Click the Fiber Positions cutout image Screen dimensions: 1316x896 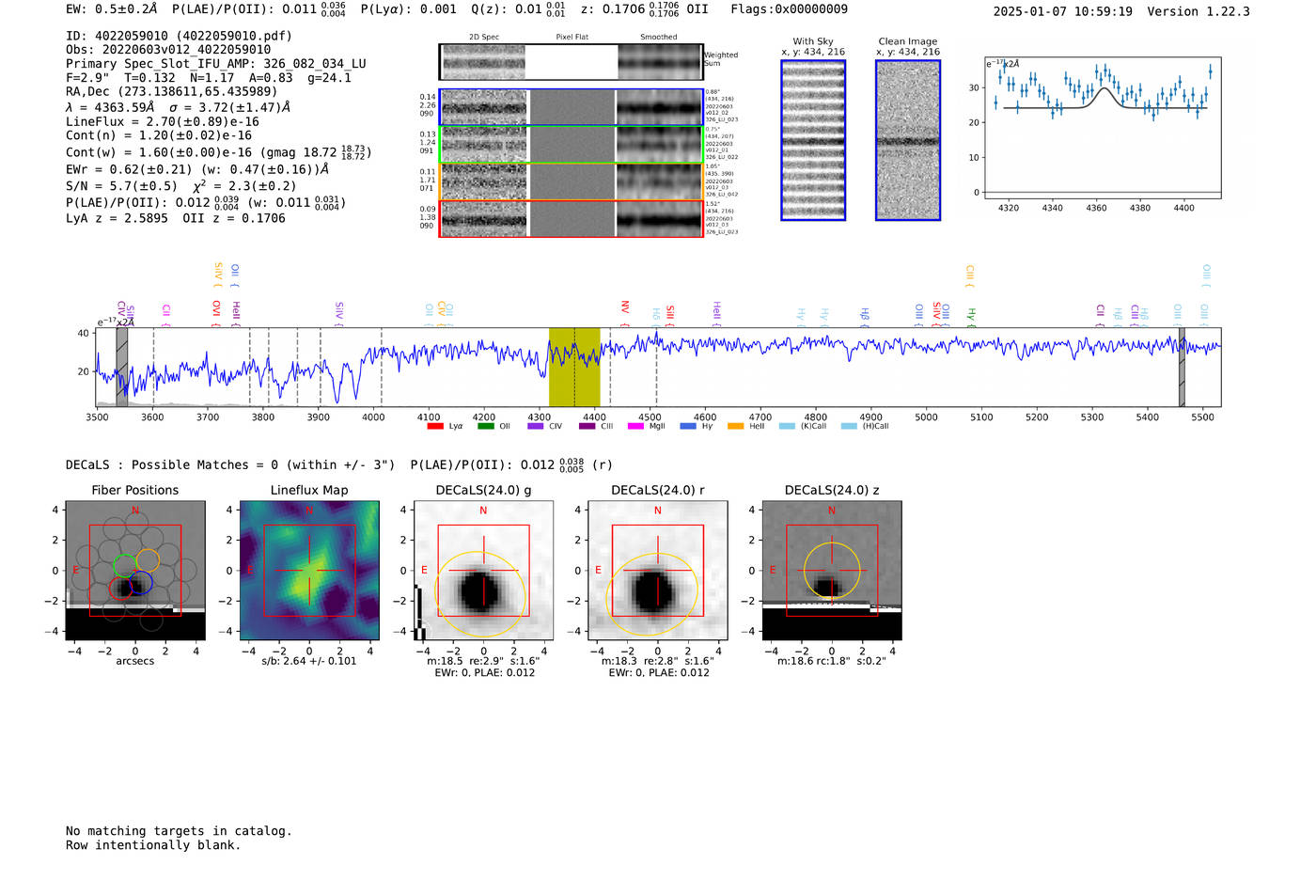coord(135,571)
